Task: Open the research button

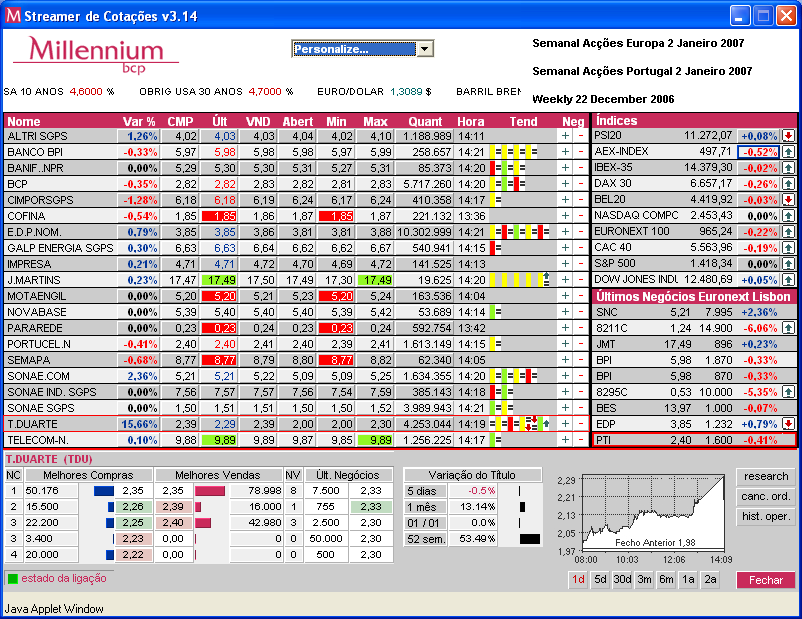Action: click(766, 477)
